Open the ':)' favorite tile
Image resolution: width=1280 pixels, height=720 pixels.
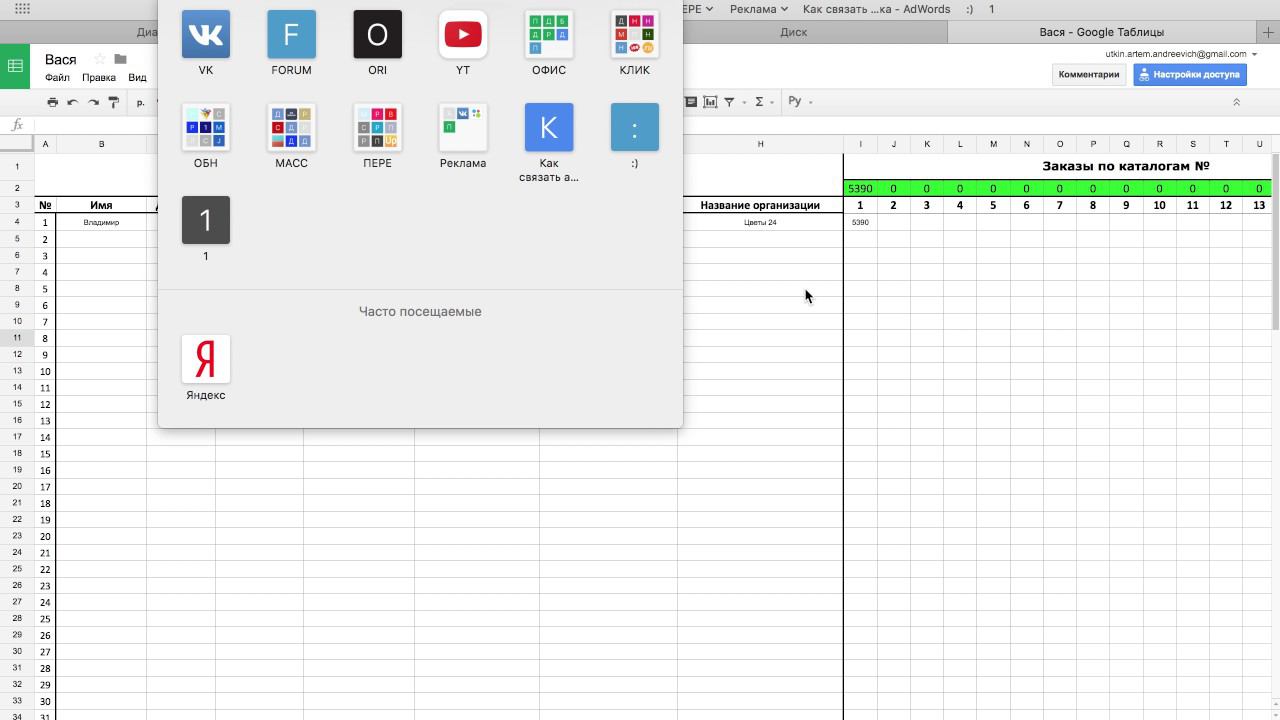tap(635, 128)
